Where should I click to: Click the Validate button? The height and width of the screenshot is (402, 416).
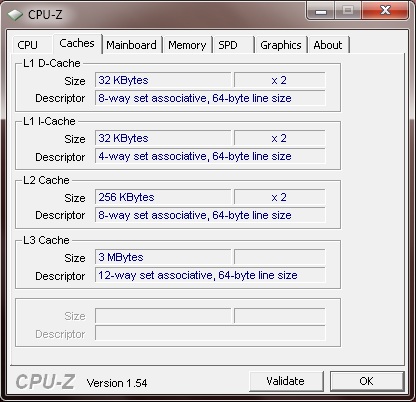point(286,381)
